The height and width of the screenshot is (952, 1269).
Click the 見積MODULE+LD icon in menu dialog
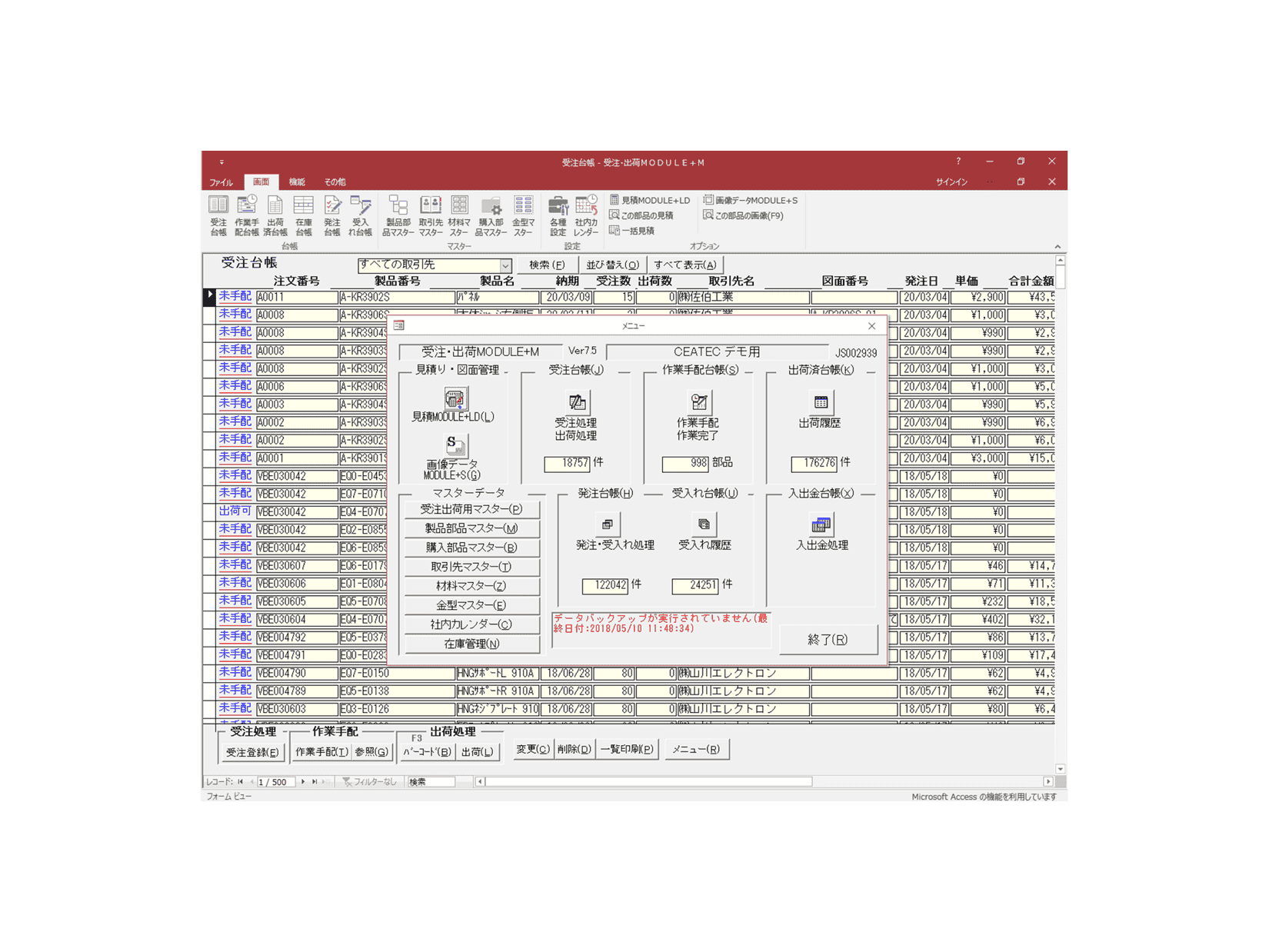[454, 400]
